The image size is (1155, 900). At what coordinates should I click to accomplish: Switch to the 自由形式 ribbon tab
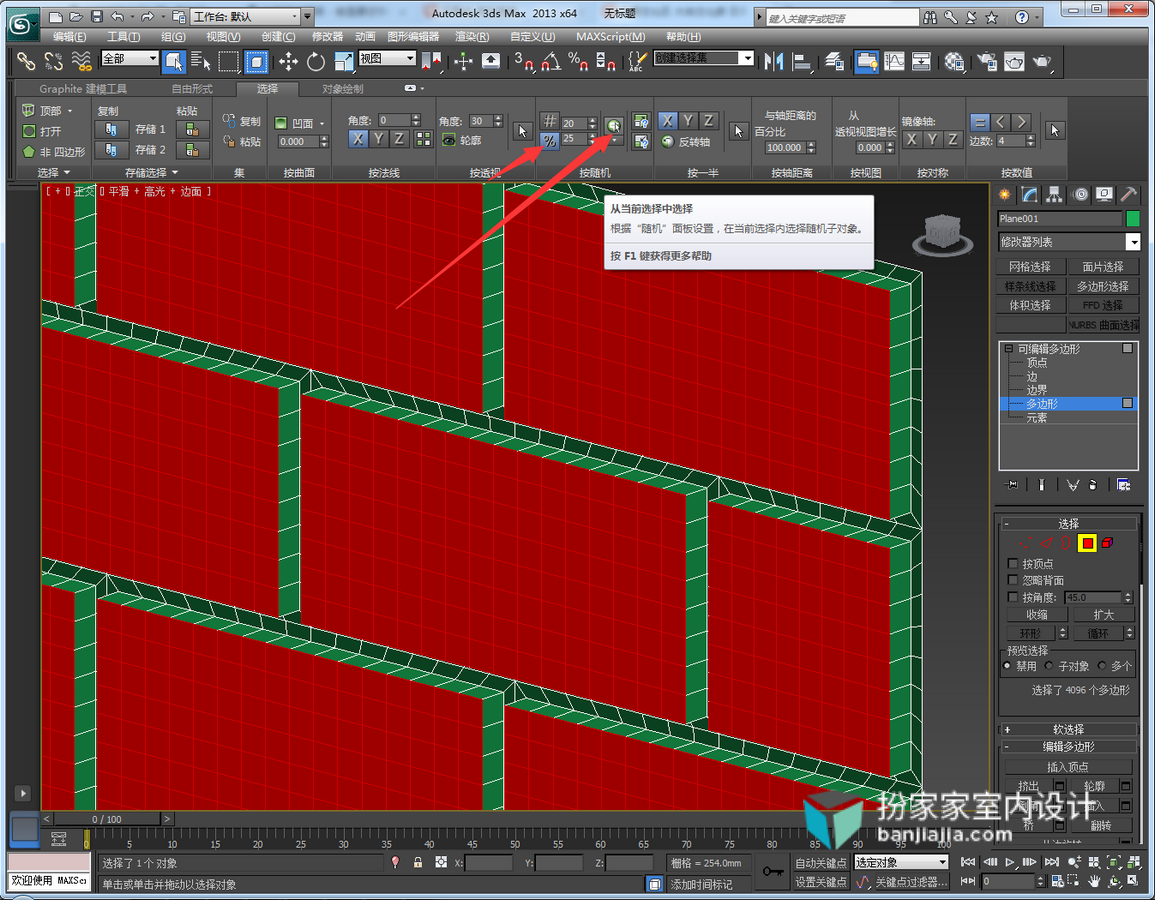[x=192, y=88]
